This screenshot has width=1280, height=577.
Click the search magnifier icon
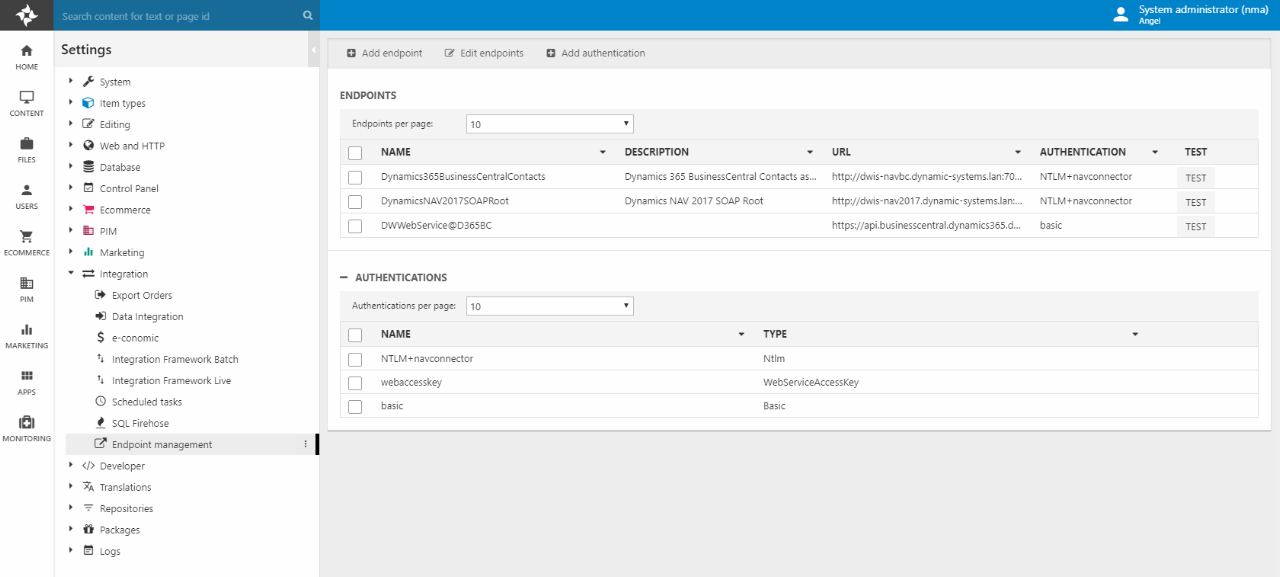(308, 16)
